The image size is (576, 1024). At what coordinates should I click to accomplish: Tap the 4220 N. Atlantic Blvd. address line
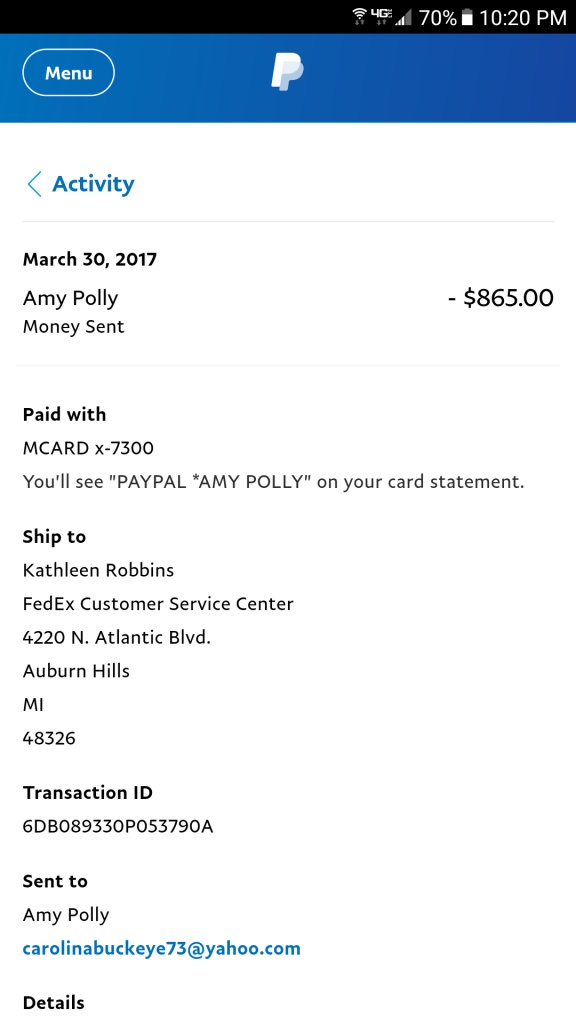point(117,637)
